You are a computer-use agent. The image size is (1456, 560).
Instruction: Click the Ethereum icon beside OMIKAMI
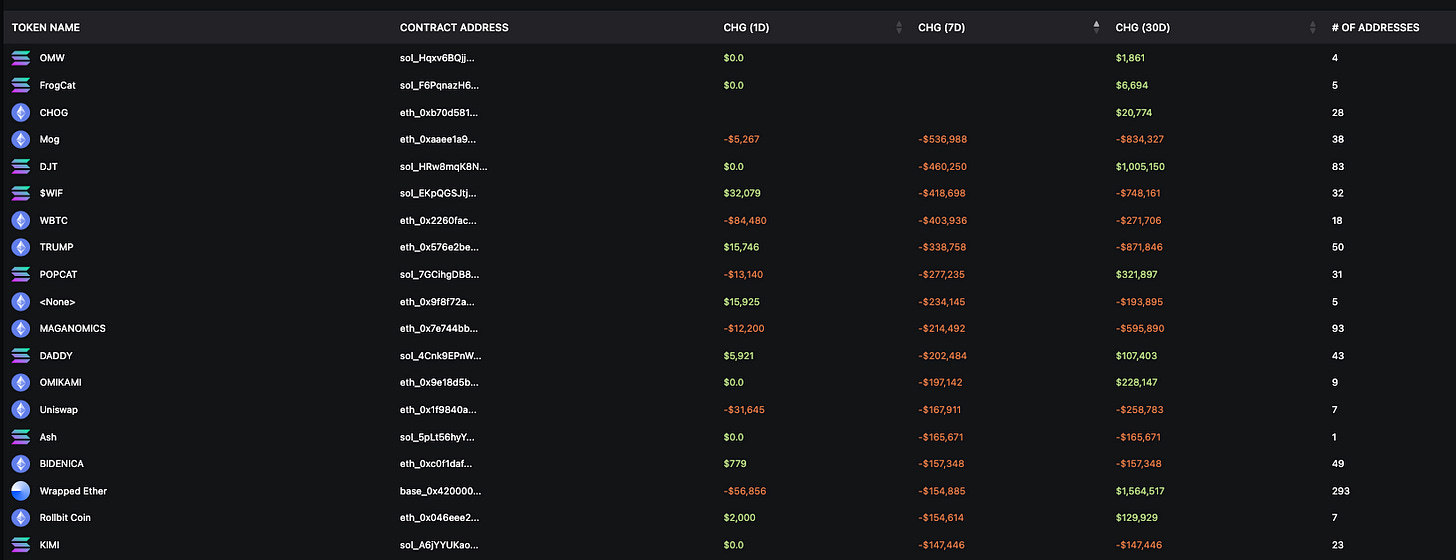[21, 382]
